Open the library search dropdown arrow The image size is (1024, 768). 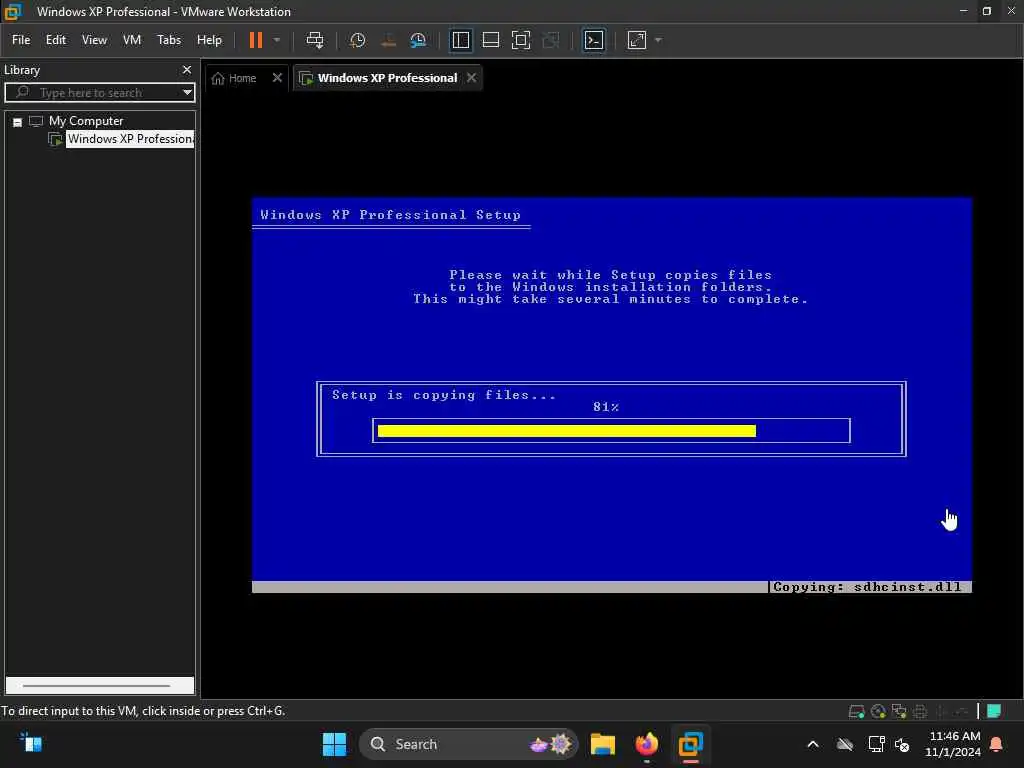(x=187, y=93)
